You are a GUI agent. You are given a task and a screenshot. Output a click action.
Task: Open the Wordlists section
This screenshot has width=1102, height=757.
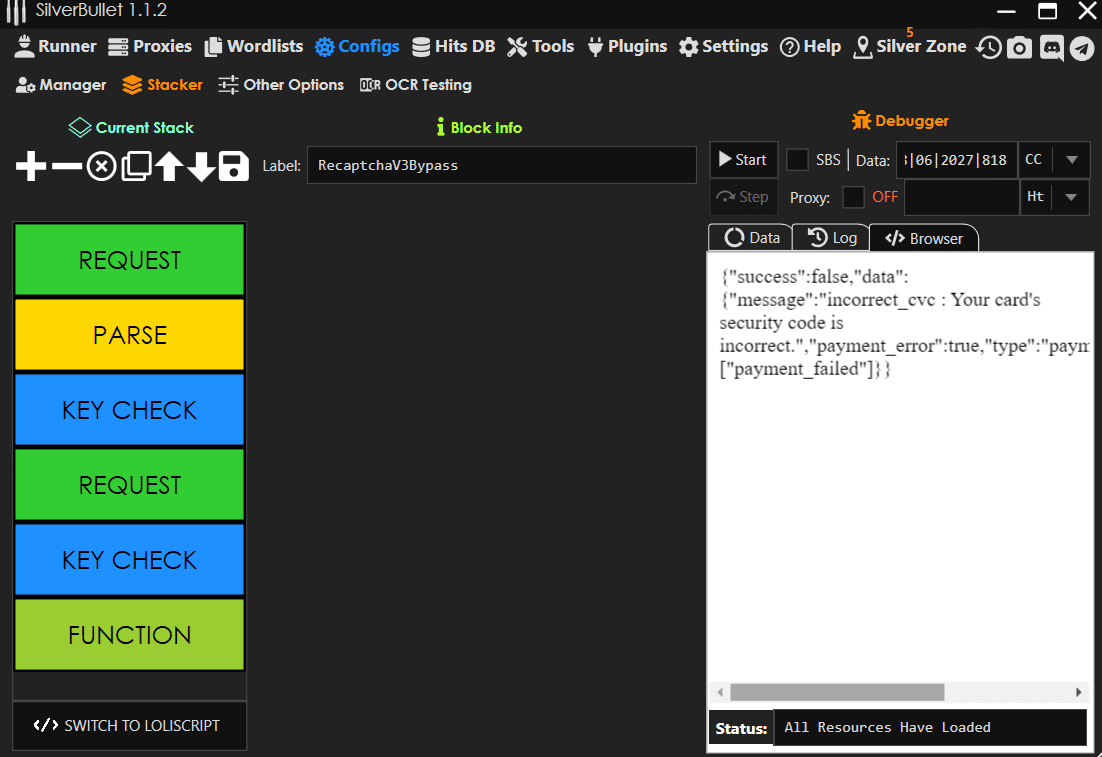pyautogui.click(x=254, y=46)
